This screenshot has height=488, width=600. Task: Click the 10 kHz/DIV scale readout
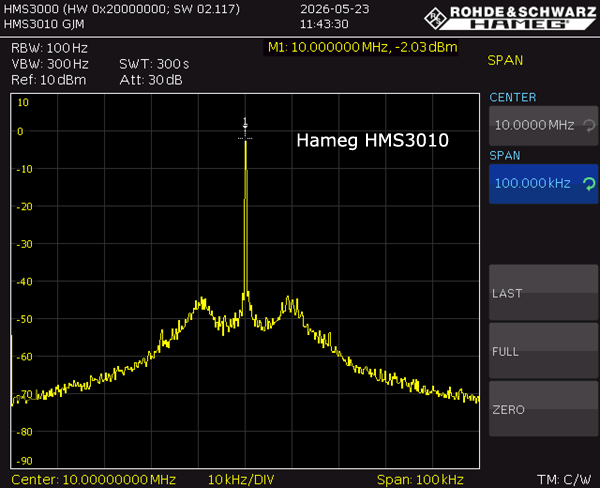tap(241, 480)
